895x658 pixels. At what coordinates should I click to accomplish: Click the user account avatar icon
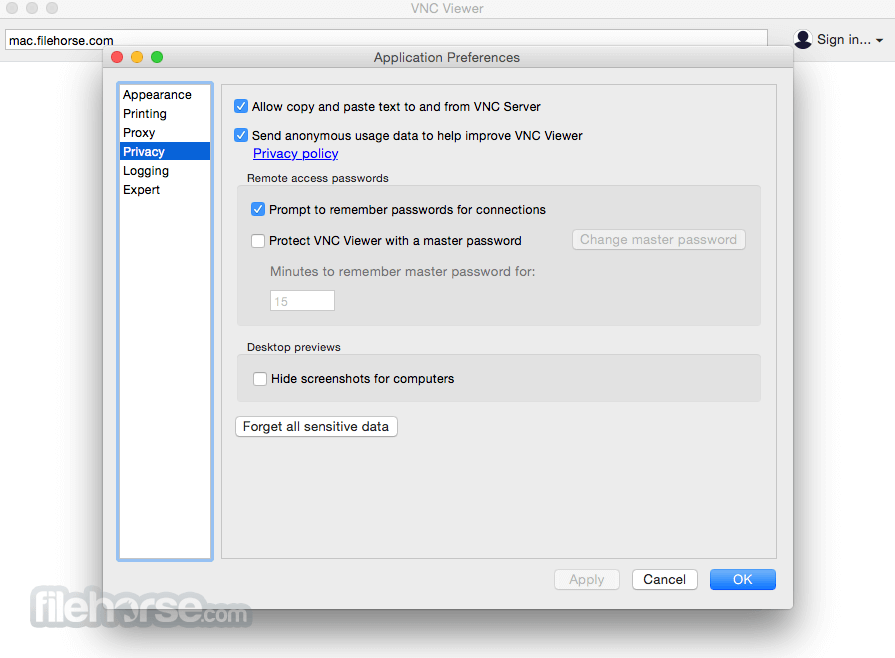[x=803, y=39]
